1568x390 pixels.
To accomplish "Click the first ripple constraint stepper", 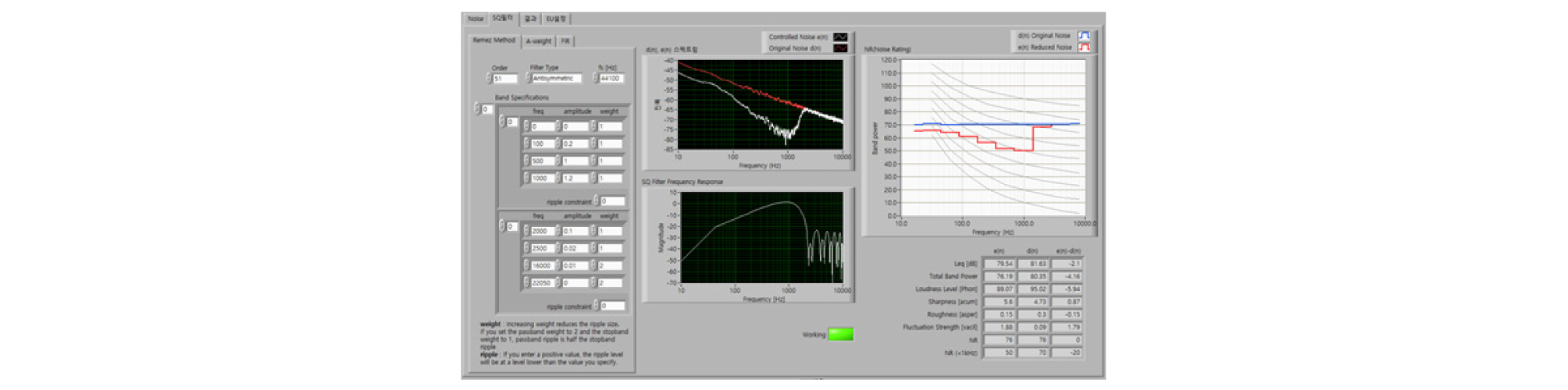I will (596, 201).
